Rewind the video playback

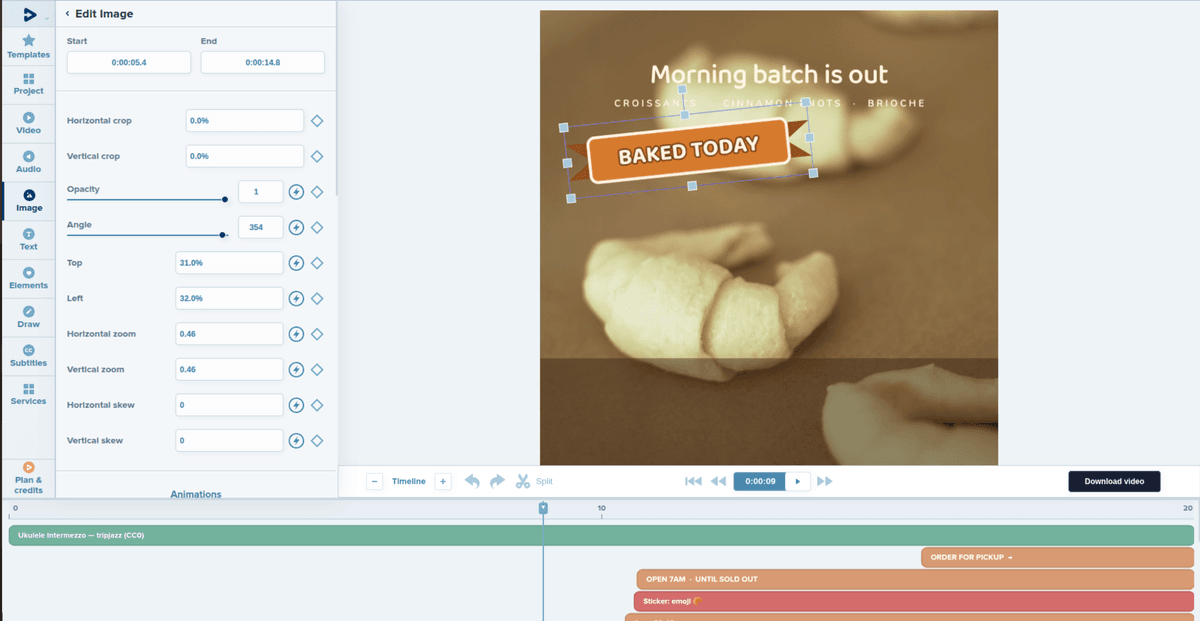tap(718, 481)
